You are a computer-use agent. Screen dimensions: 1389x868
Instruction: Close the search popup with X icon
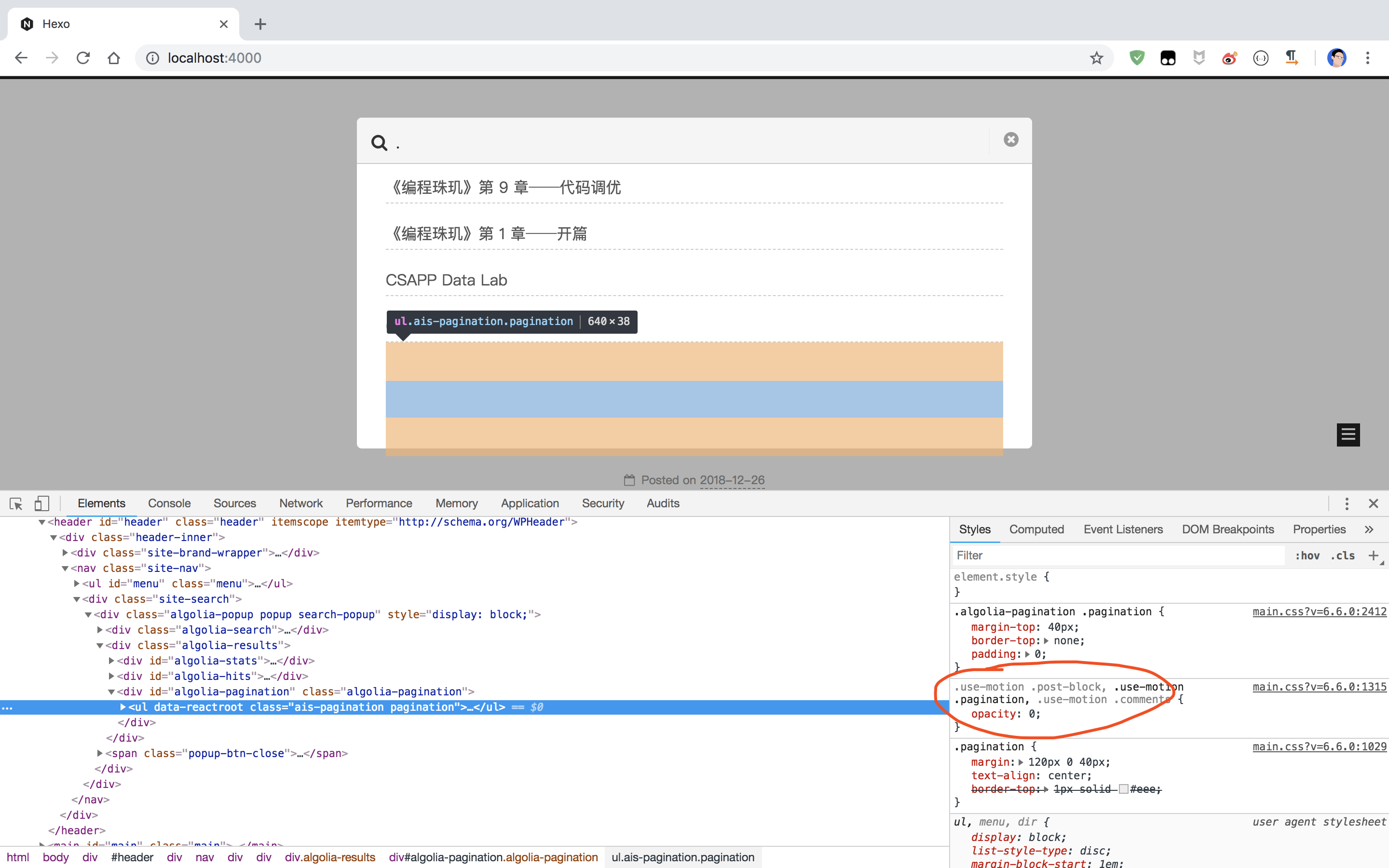[1011, 139]
